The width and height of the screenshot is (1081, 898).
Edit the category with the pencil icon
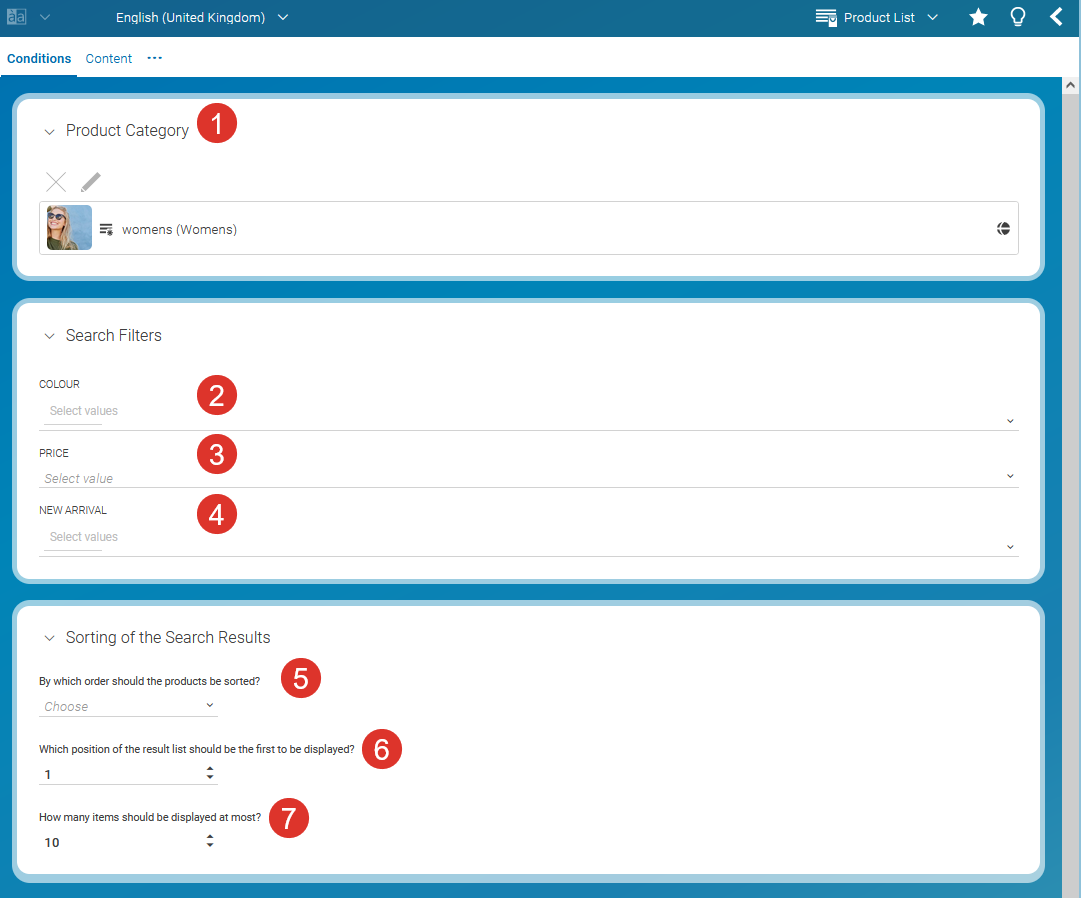pyautogui.click(x=90, y=181)
